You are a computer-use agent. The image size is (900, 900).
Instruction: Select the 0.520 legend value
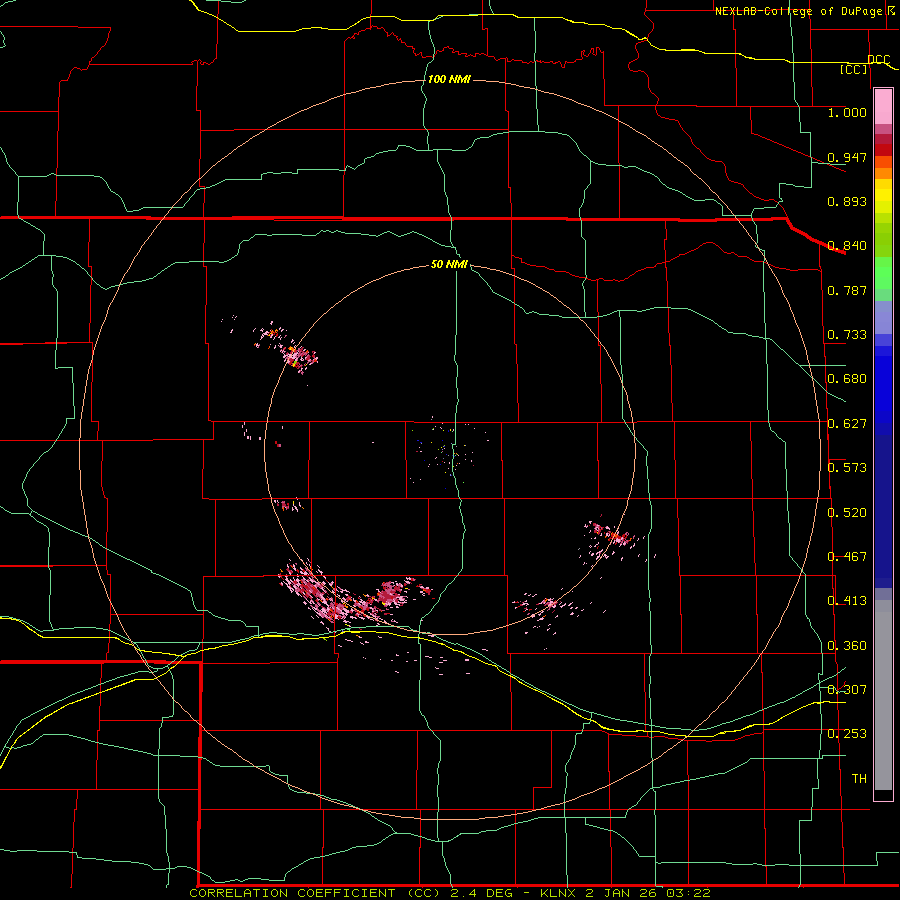click(x=847, y=513)
